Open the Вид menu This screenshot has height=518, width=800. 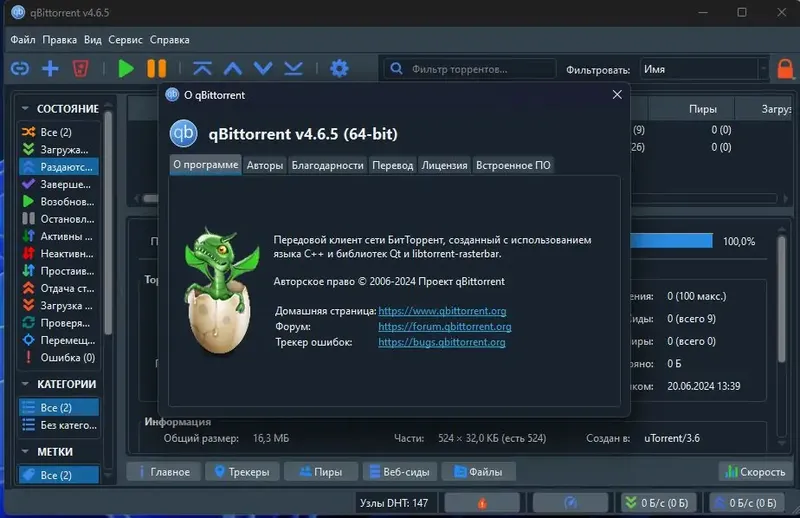pos(93,40)
